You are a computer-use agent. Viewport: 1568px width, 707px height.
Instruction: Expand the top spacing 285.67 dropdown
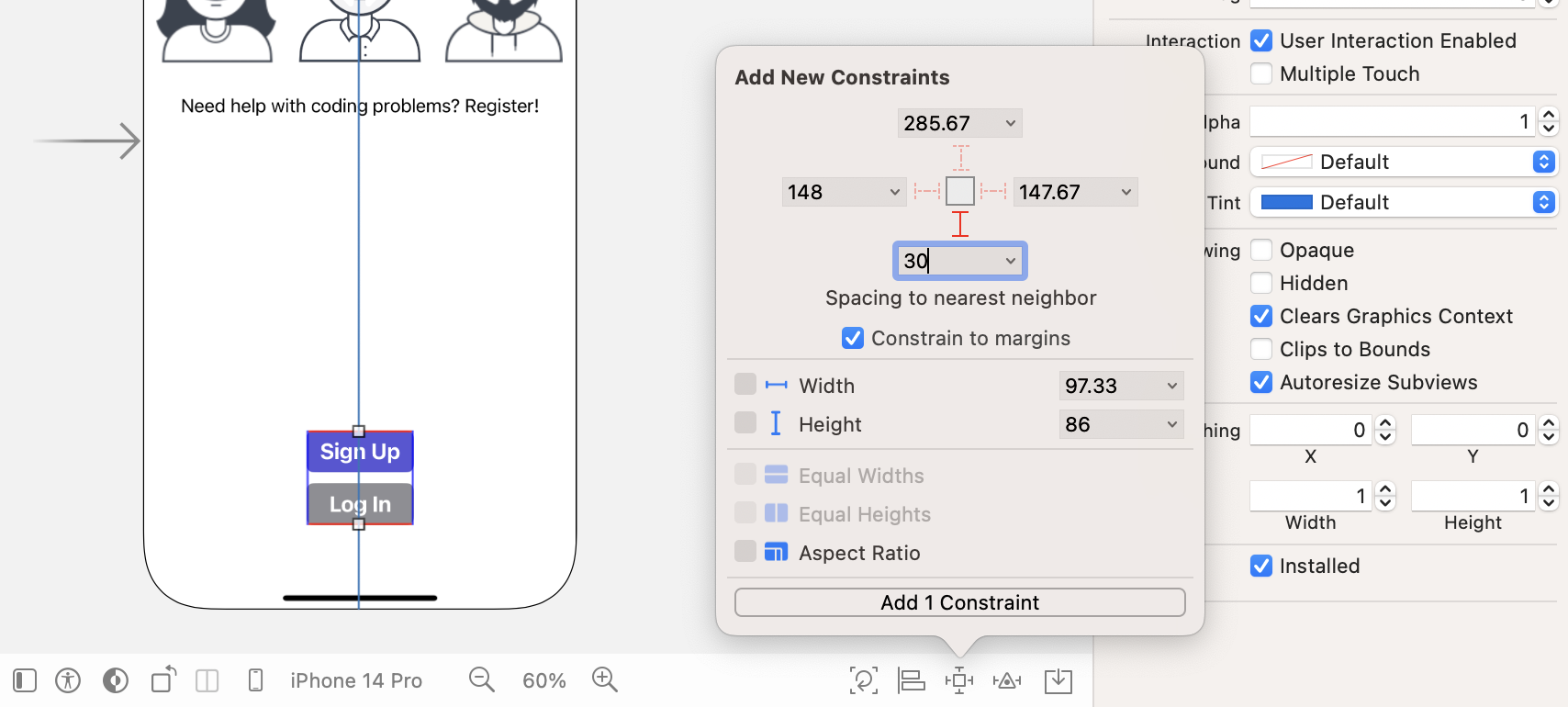1010,123
